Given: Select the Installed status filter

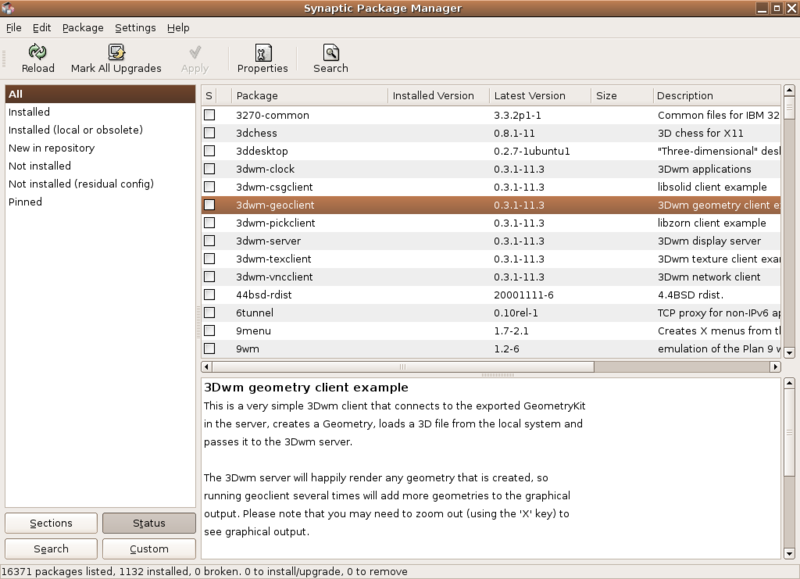Looking at the screenshot, I should tap(100, 112).
